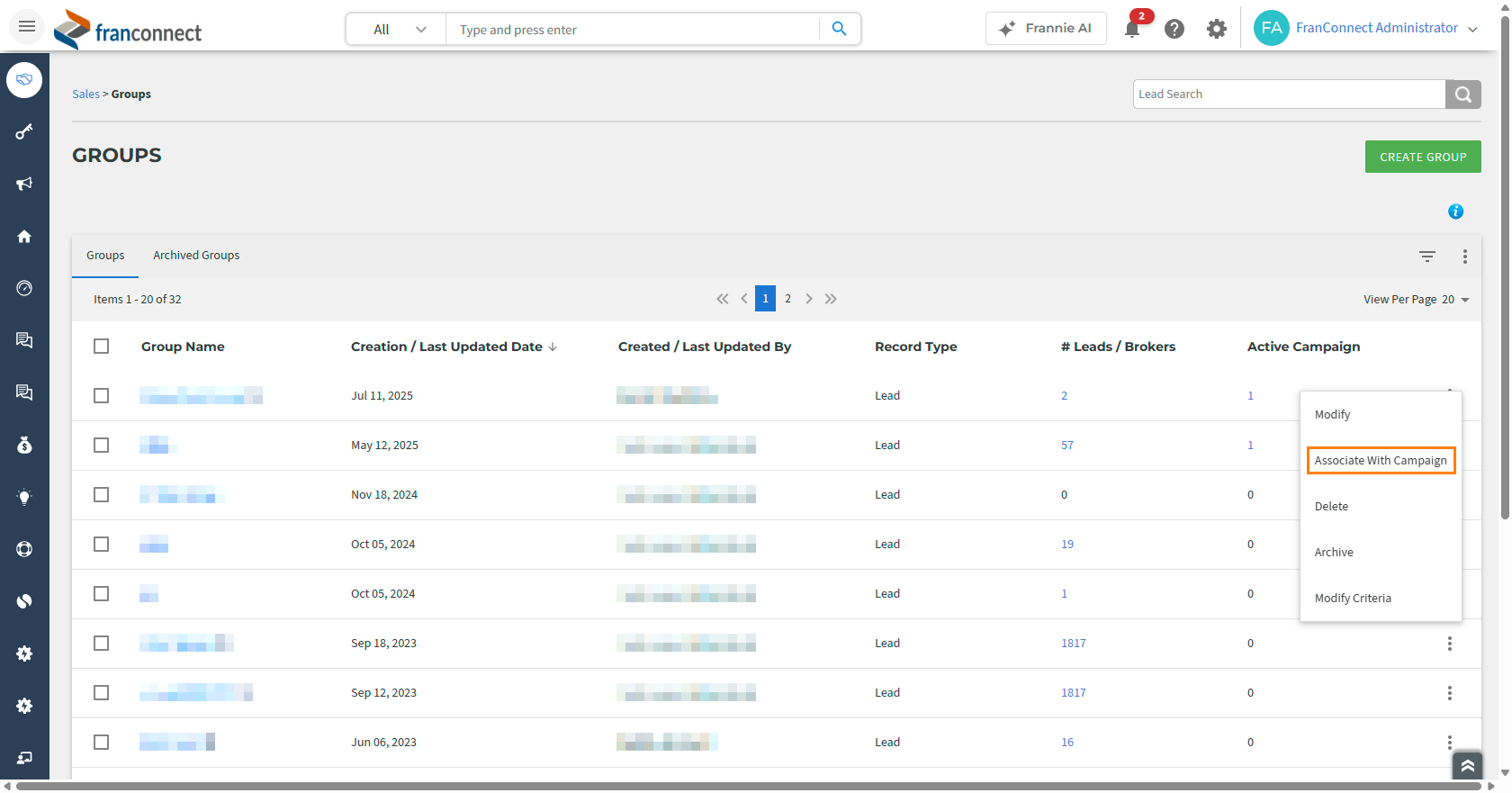Expand the All search category dropdown
Image resolution: width=1512 pixels, height=793 pixels.
397,29
